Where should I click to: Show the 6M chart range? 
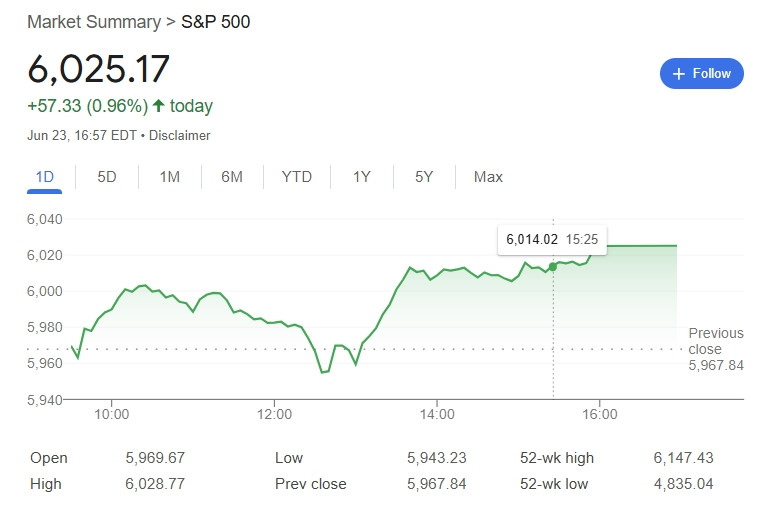[x=232, y=177]
